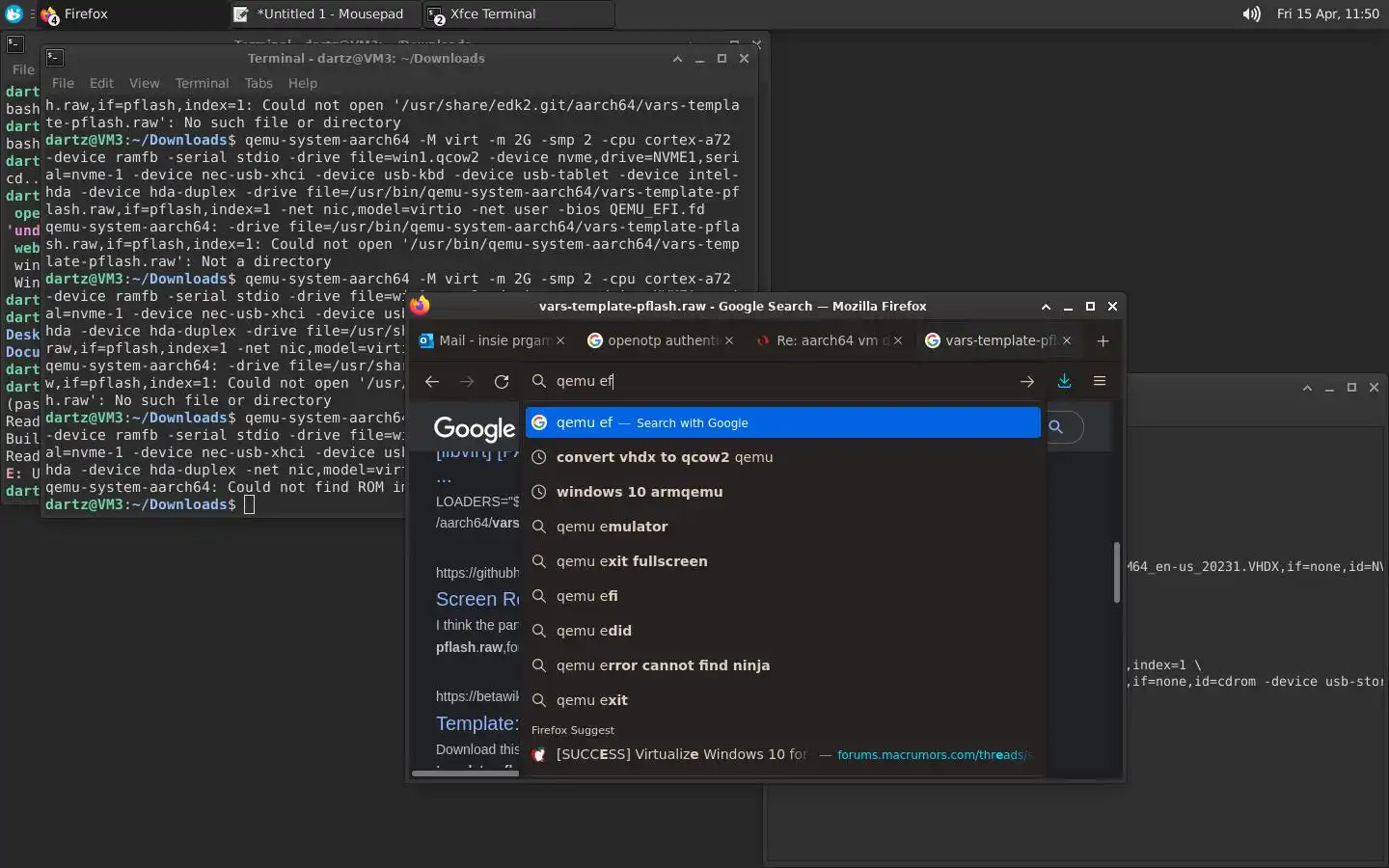Screen dimensions: 1389x868
Task: Shade the Terminal window with up-arrow button
Action: tap(677, 59)
